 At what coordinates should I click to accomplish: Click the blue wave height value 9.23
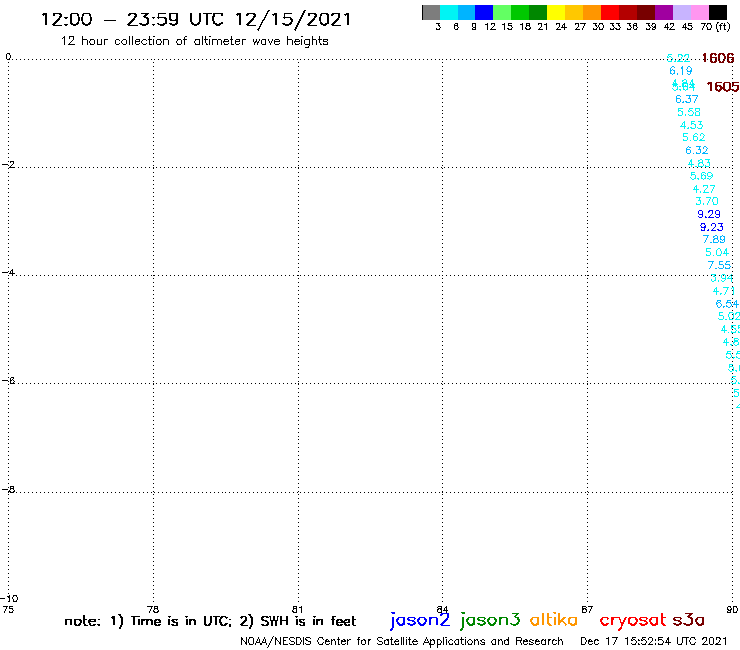click(712, 227)
